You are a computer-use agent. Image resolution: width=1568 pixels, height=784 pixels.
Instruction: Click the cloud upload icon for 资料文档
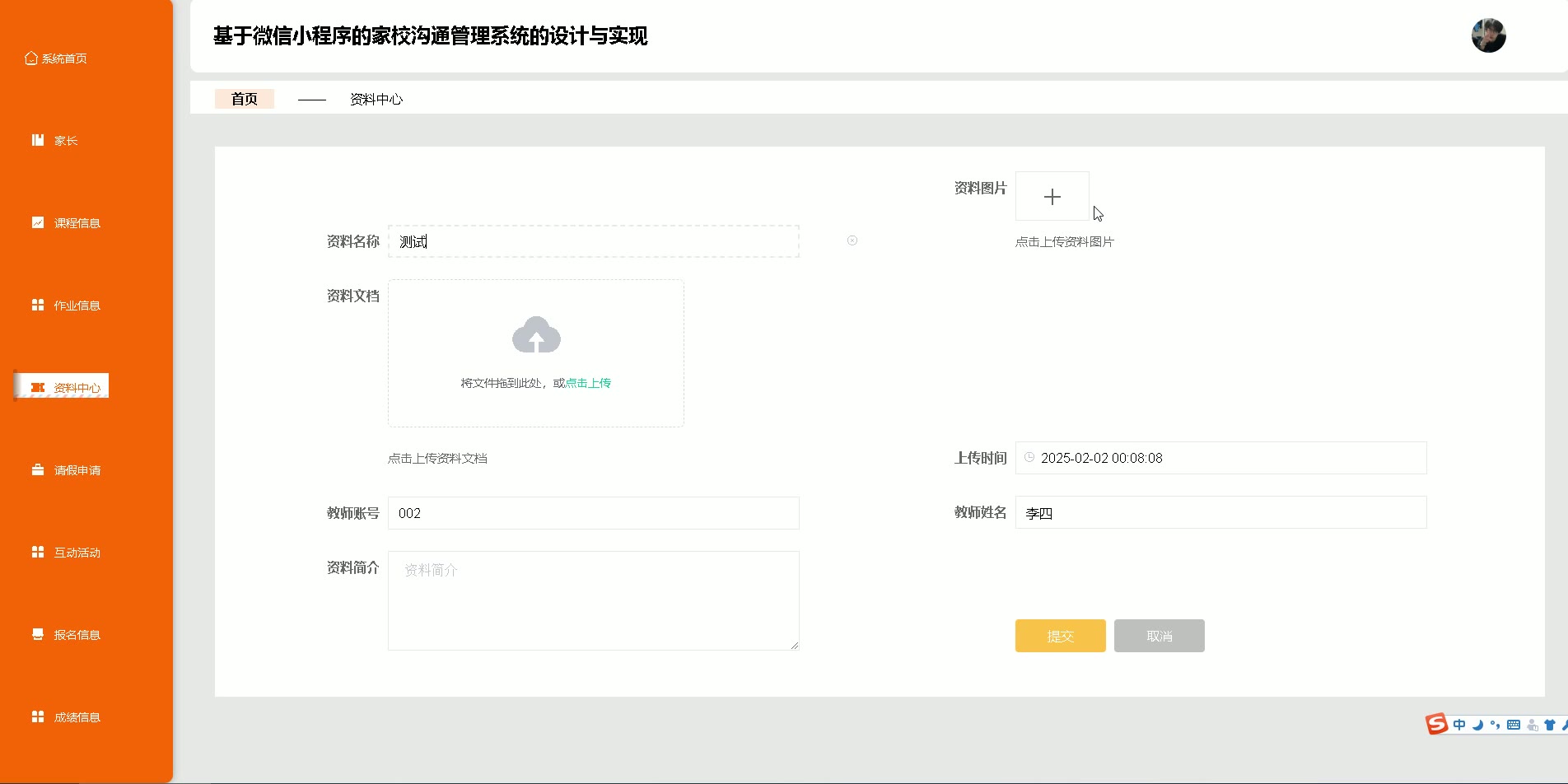pyautogui.click(x=536, y=335)
